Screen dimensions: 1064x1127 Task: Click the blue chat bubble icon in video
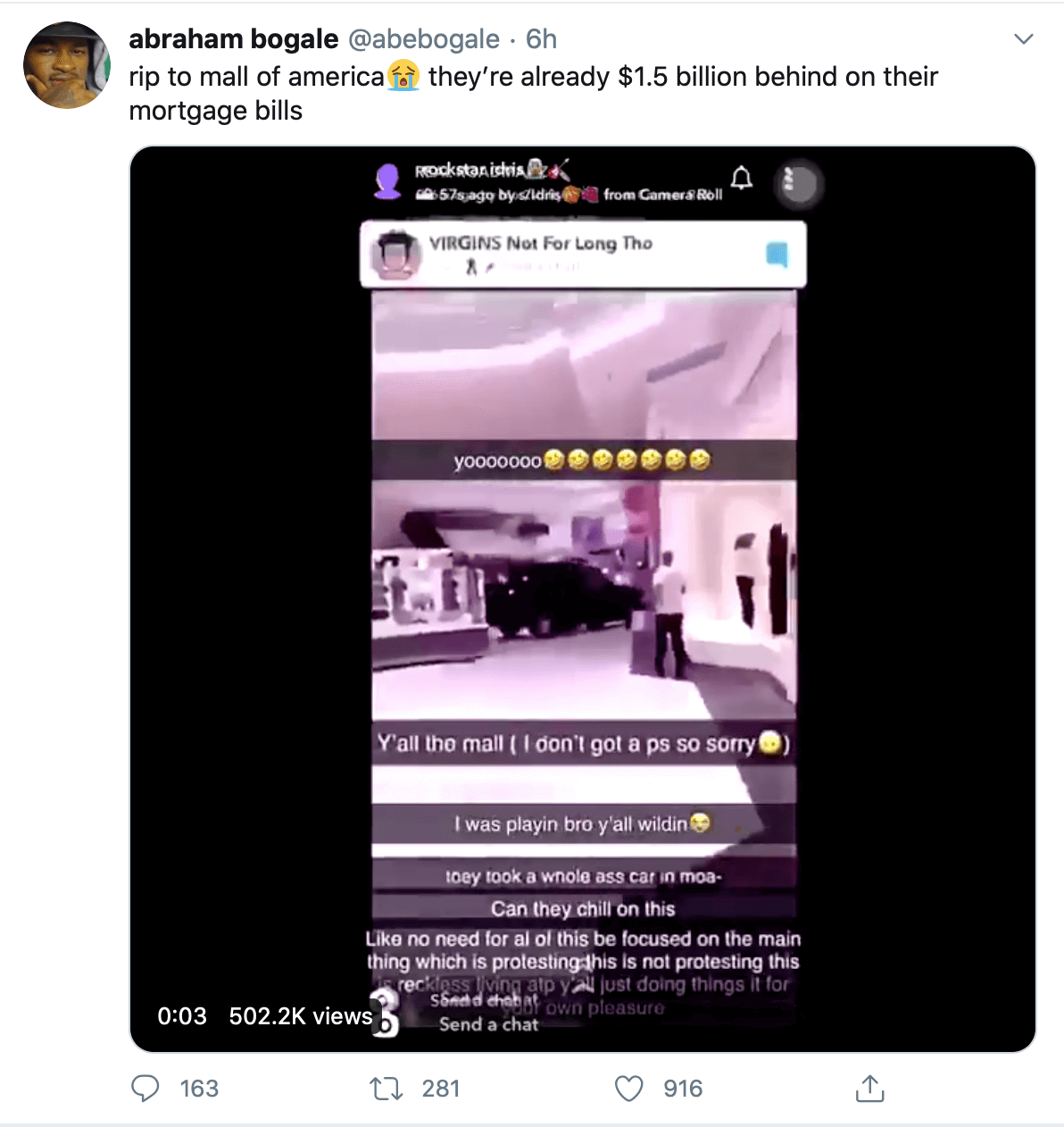777,255
